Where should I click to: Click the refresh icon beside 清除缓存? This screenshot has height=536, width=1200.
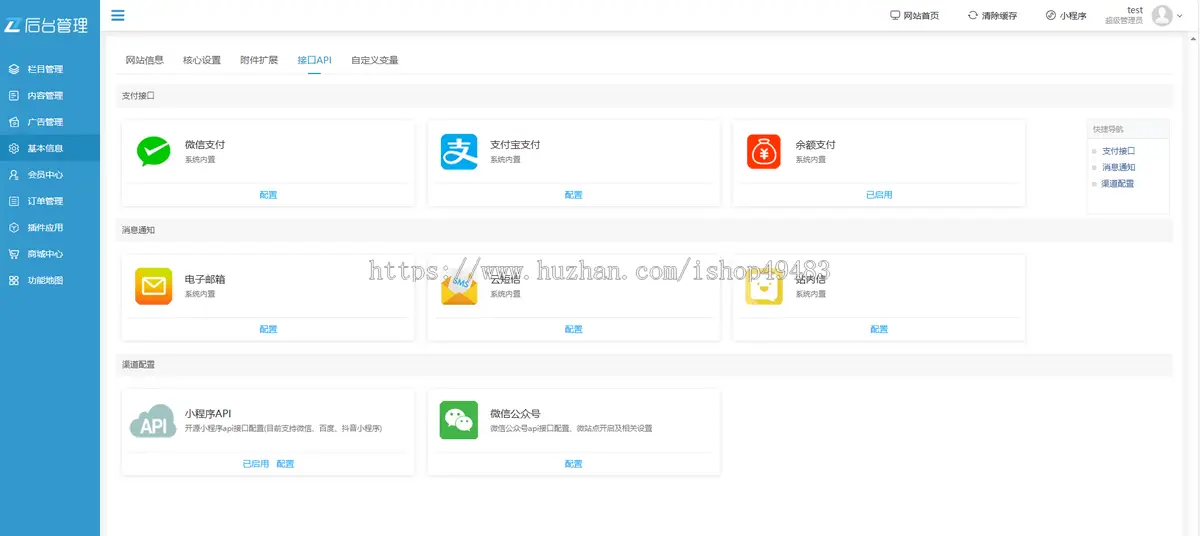(973, 15)
